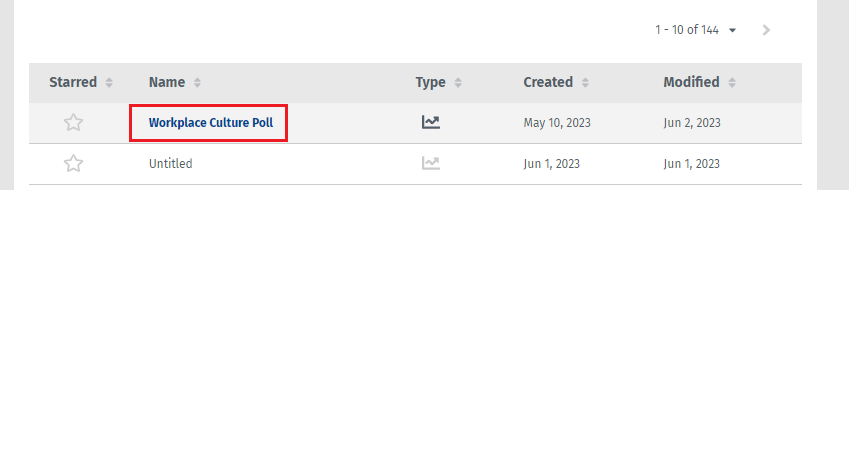849x460 pixels.
Task: Sort by the Modified column
Action: click(732, 82)
